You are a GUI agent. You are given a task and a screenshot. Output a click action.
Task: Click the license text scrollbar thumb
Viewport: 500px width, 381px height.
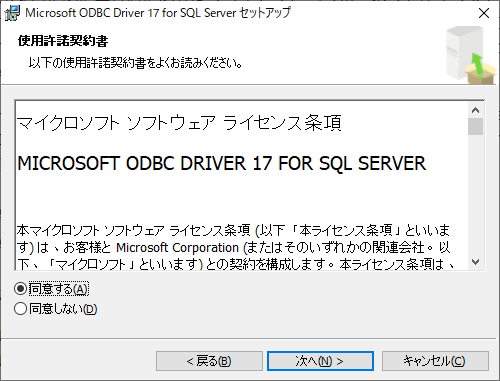475,126
